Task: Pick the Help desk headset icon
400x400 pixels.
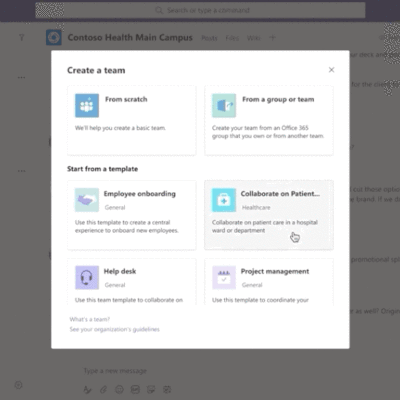Action: [x=87, y=277]
